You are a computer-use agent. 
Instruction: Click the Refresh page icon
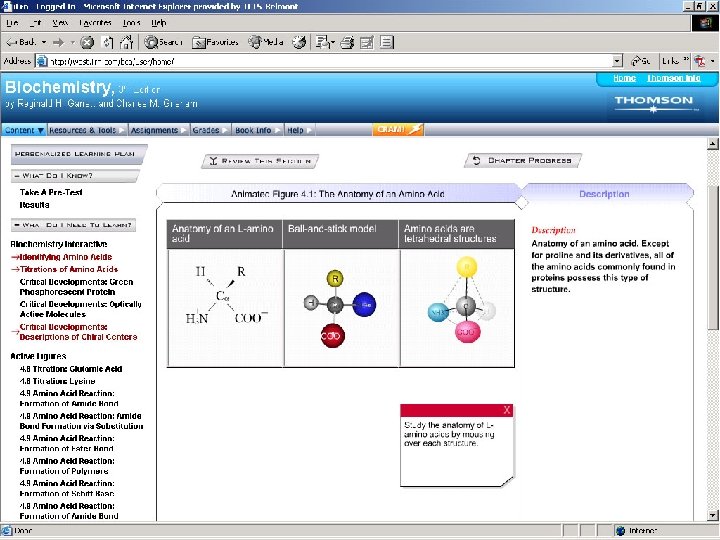click(107, 43)
